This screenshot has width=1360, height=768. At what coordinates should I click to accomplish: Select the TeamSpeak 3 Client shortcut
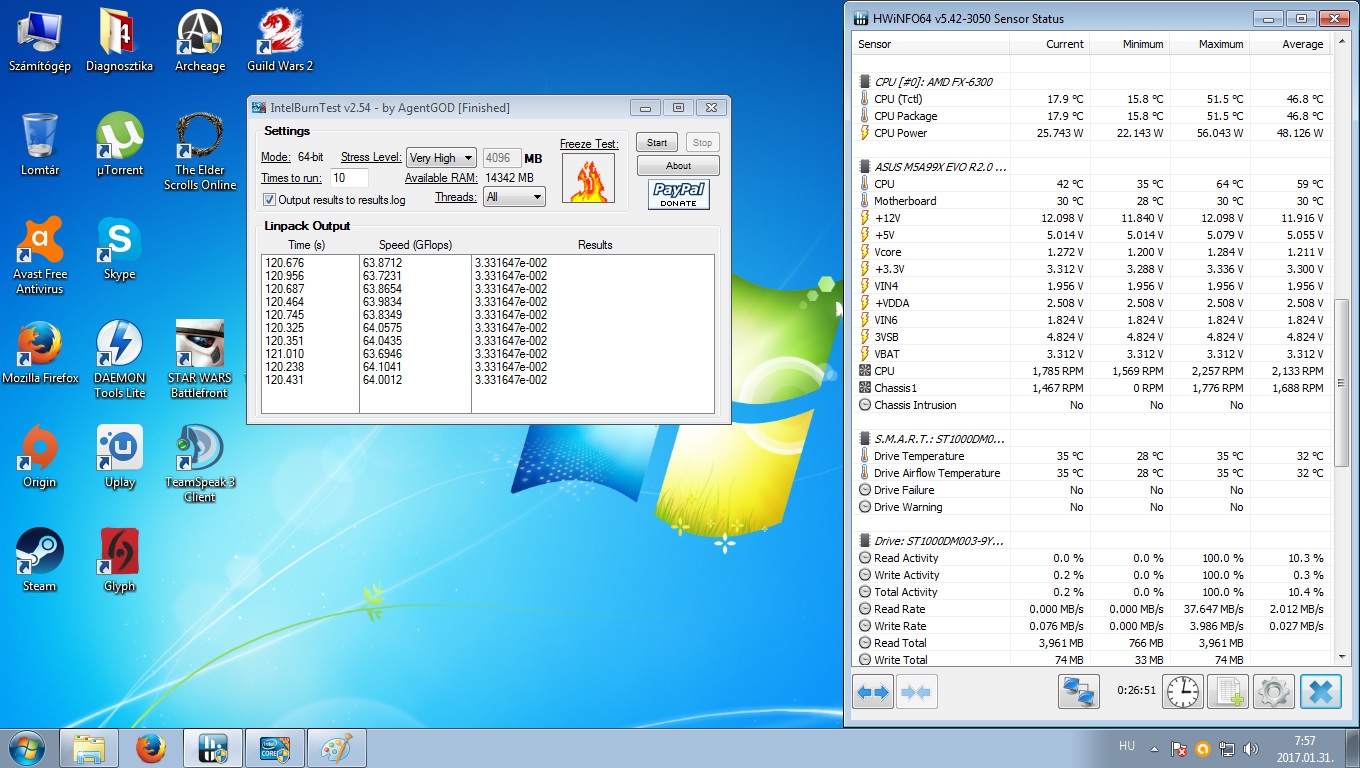pos(200,463)
